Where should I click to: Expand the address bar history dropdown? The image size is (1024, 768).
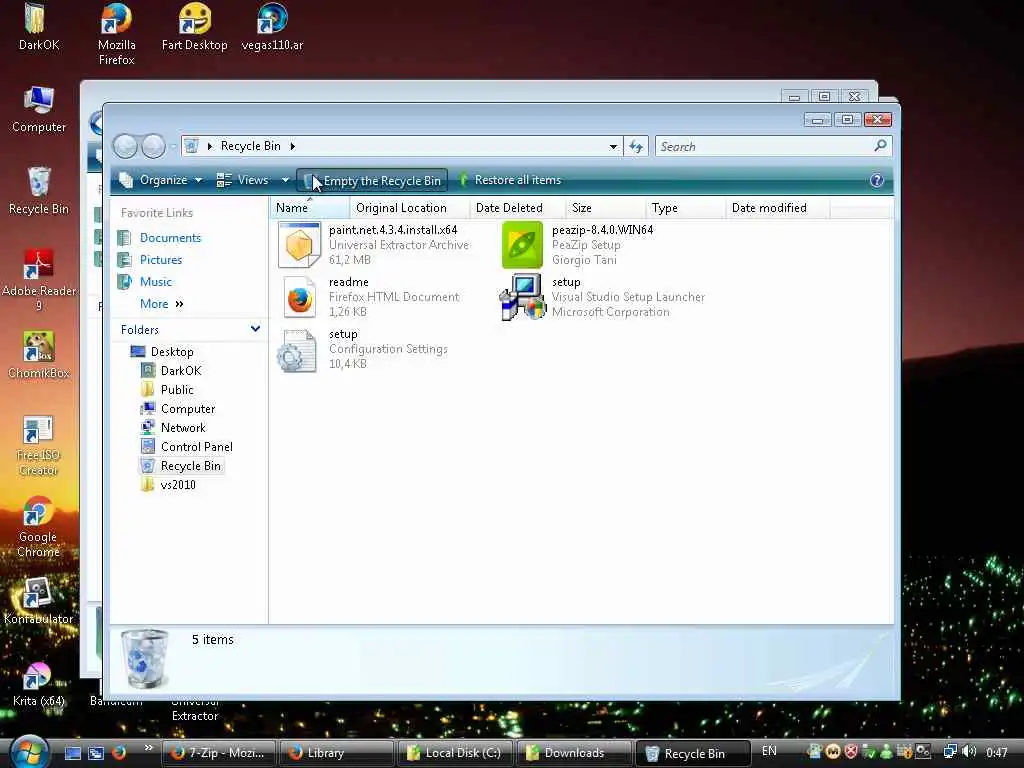613,146
